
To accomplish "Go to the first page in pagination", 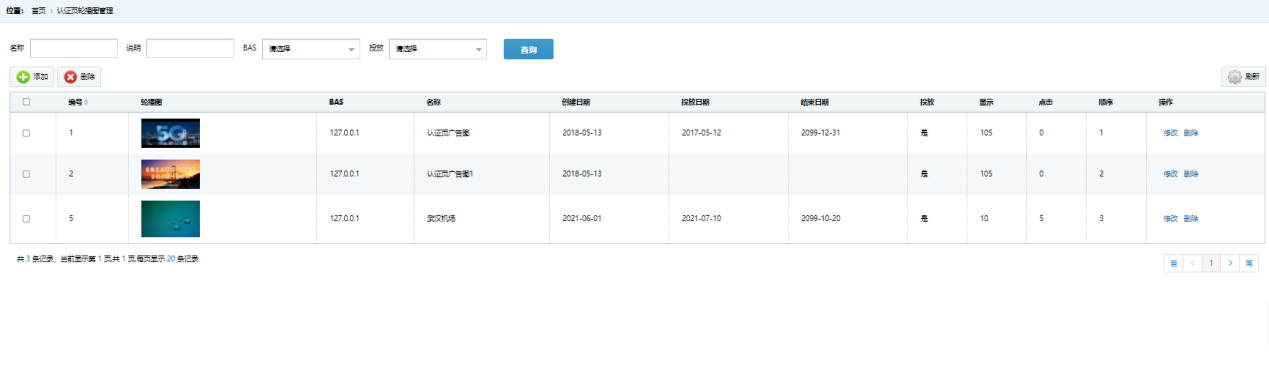I will coord(1173,263).
